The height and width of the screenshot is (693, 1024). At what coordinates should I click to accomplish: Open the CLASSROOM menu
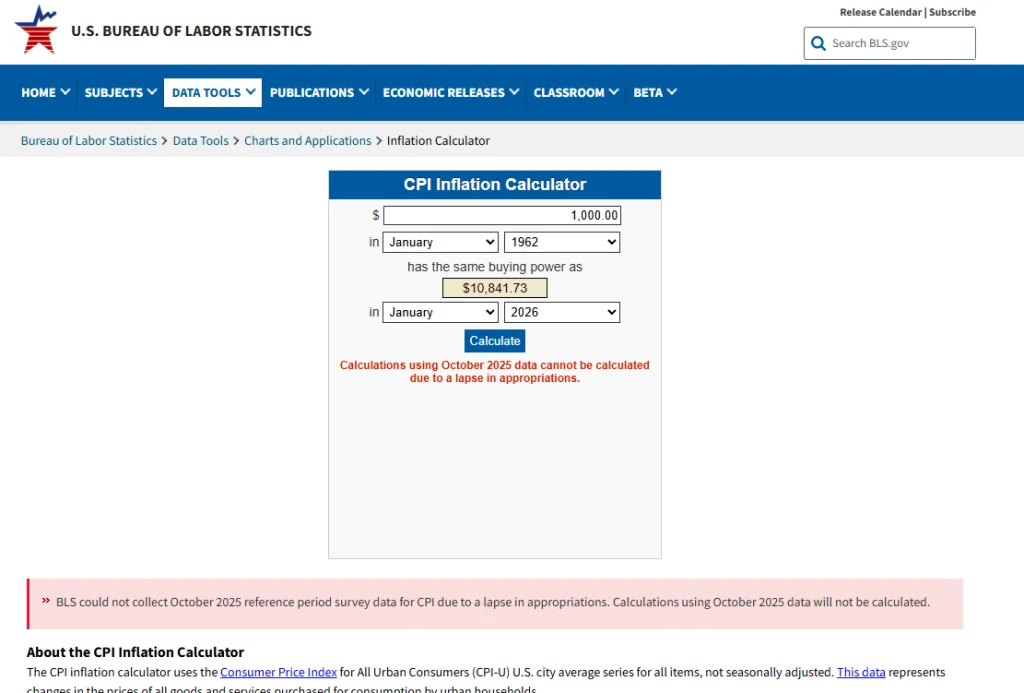pyautogui.click(x=575, y=93)
